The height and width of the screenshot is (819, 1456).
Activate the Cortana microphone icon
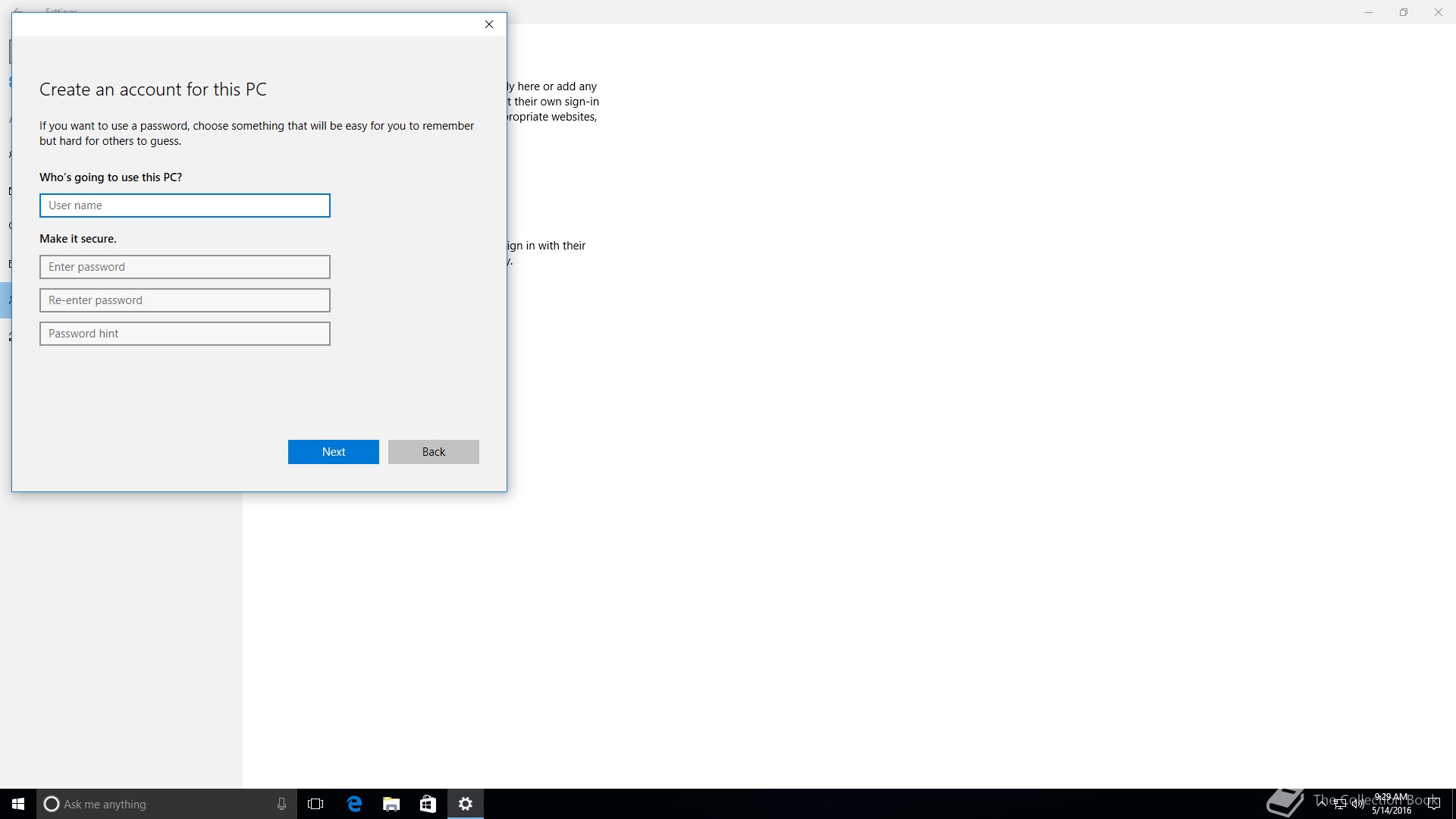pyautogui.click(x=281, y=804)
